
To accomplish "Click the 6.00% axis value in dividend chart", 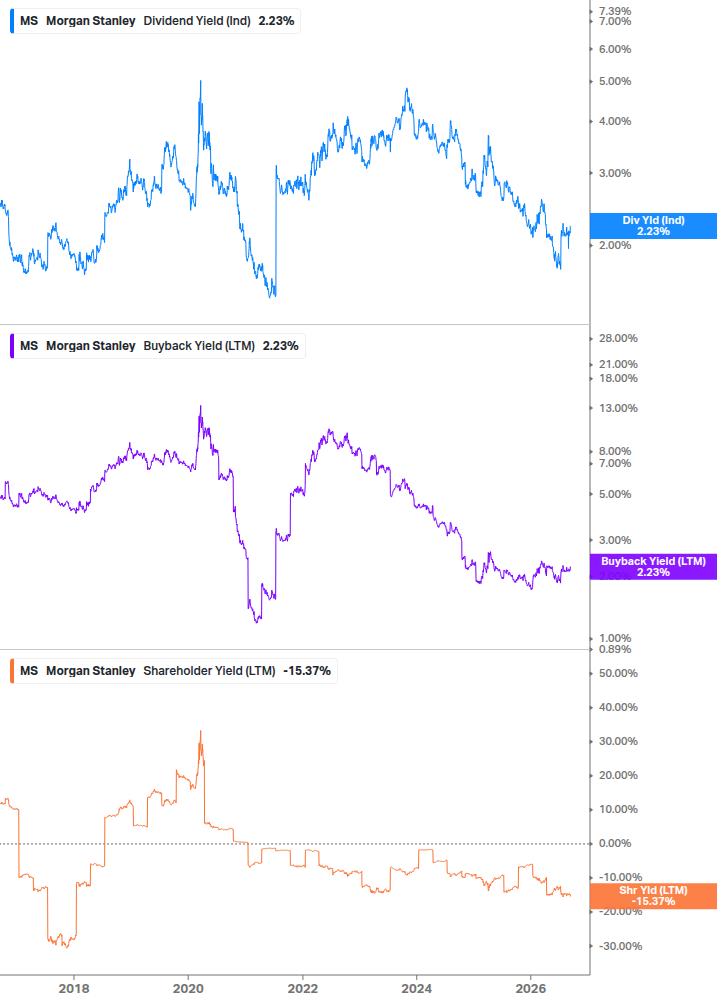I will [x=614, y=49].
